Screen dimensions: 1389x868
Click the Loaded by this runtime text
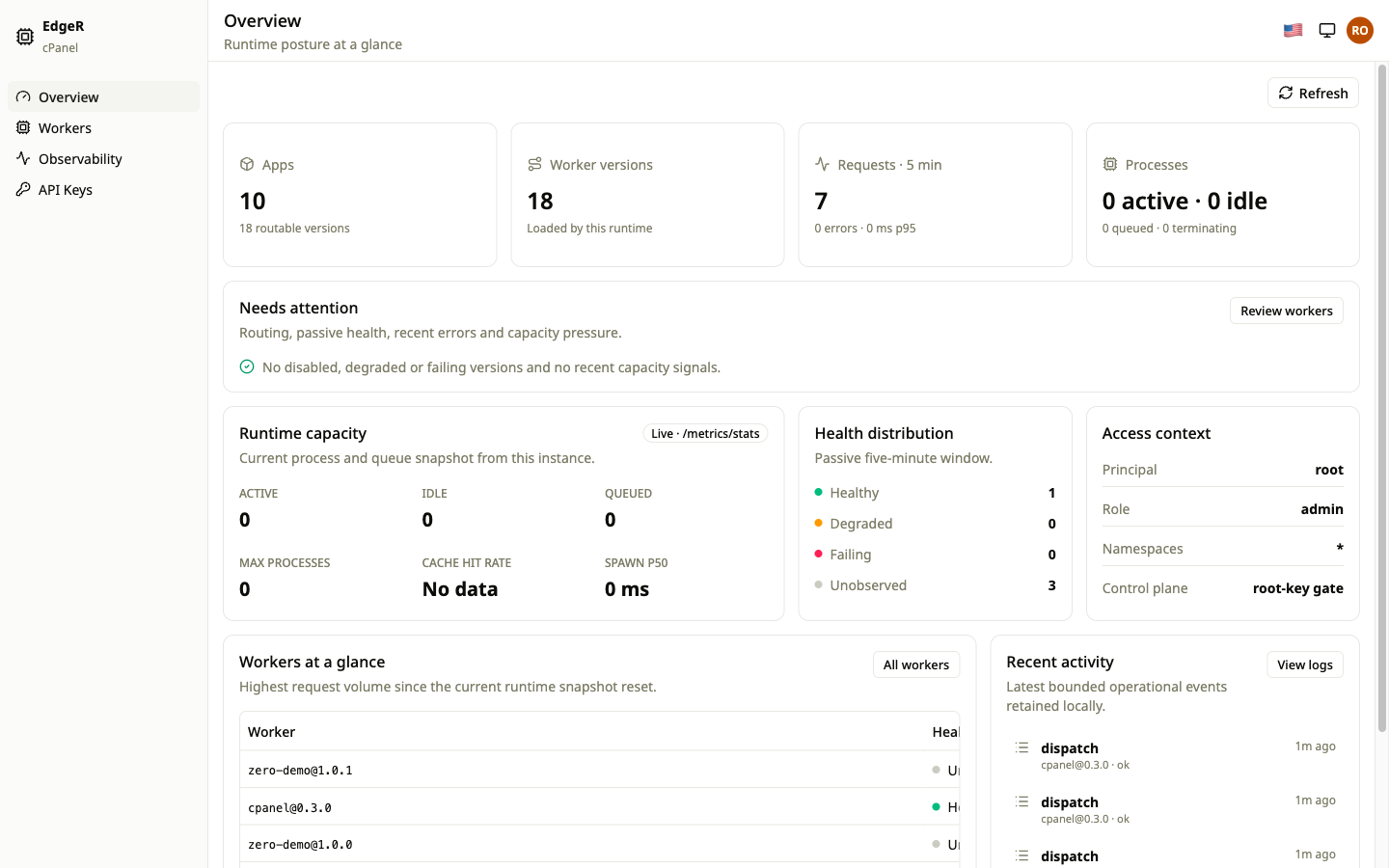click(x=589, y=229)
